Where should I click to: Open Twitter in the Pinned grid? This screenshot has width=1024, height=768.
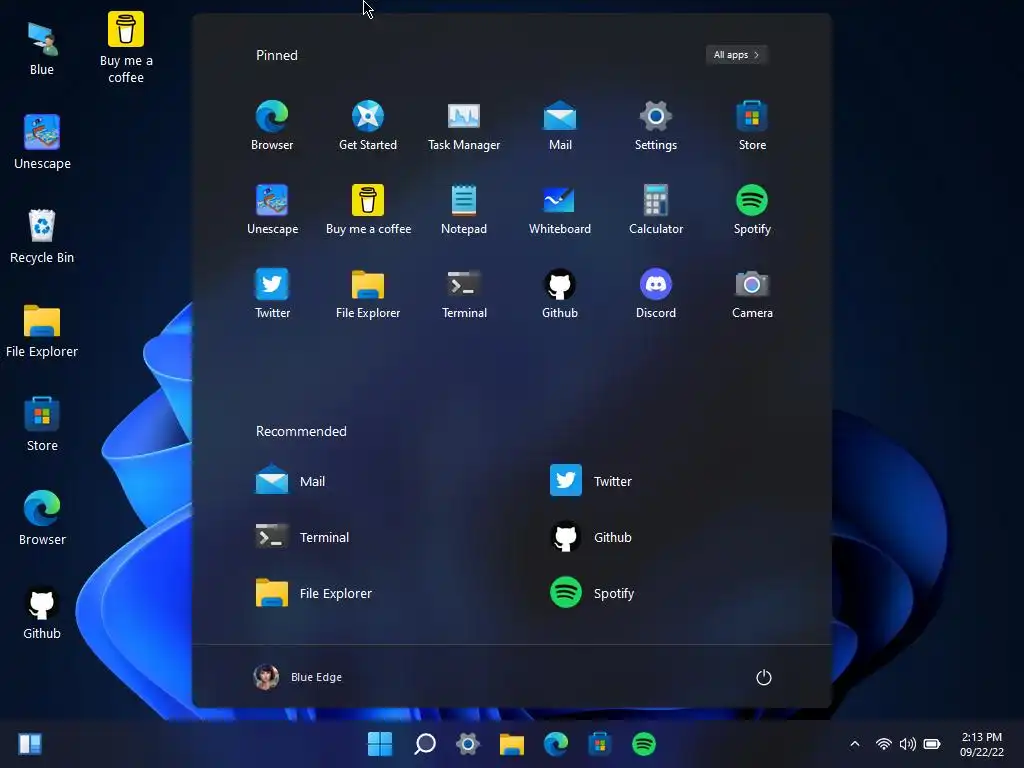(272, 294)
